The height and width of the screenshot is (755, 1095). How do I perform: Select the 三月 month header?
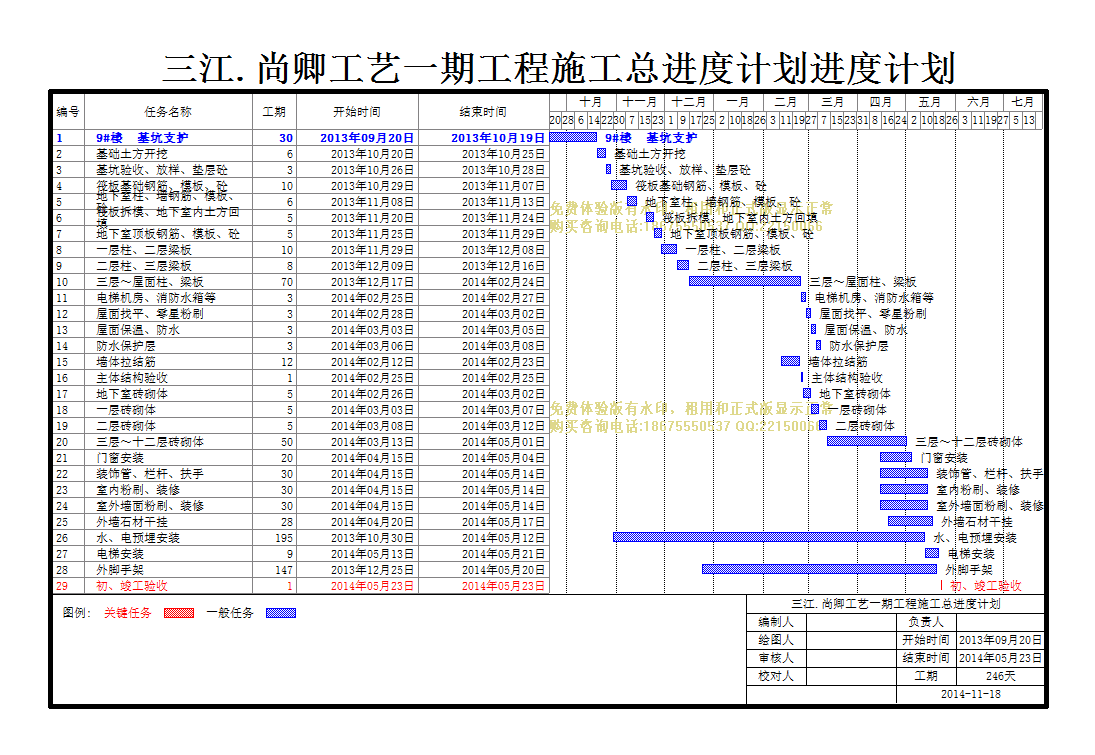(x=832, y=102)
